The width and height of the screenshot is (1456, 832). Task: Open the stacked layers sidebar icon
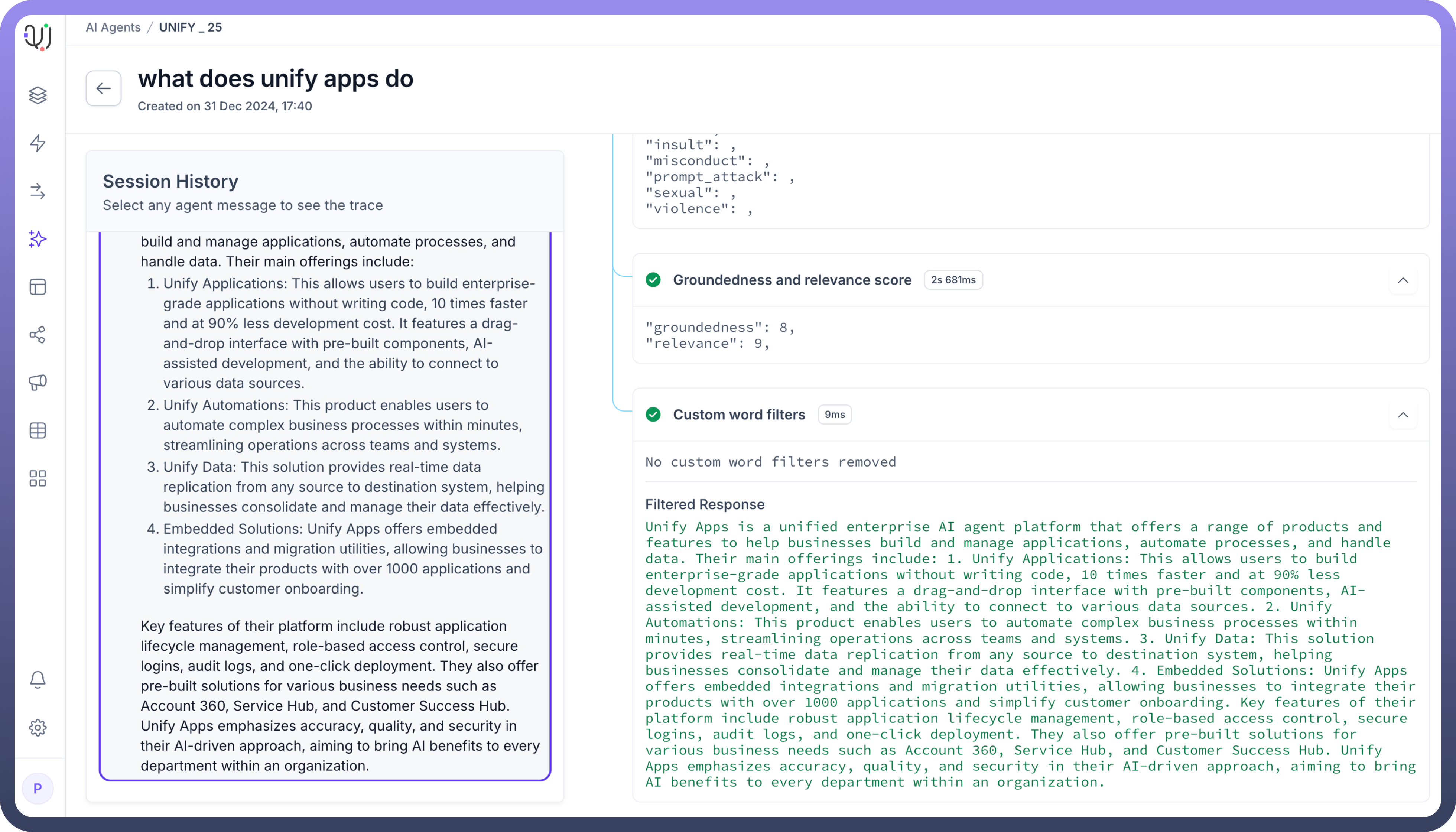tap(38, 95)
